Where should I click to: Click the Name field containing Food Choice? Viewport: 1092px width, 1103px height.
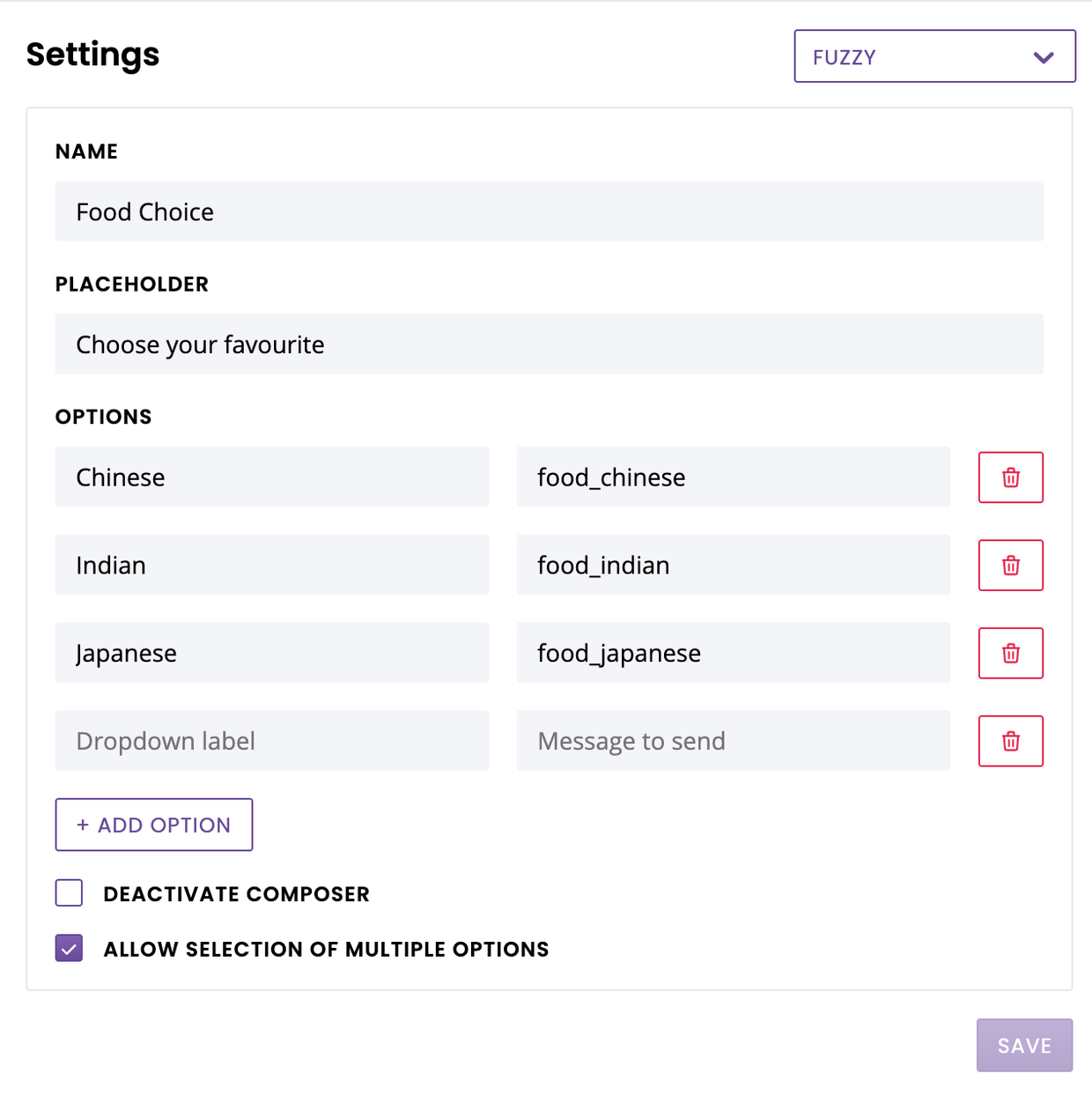[549, 211]
